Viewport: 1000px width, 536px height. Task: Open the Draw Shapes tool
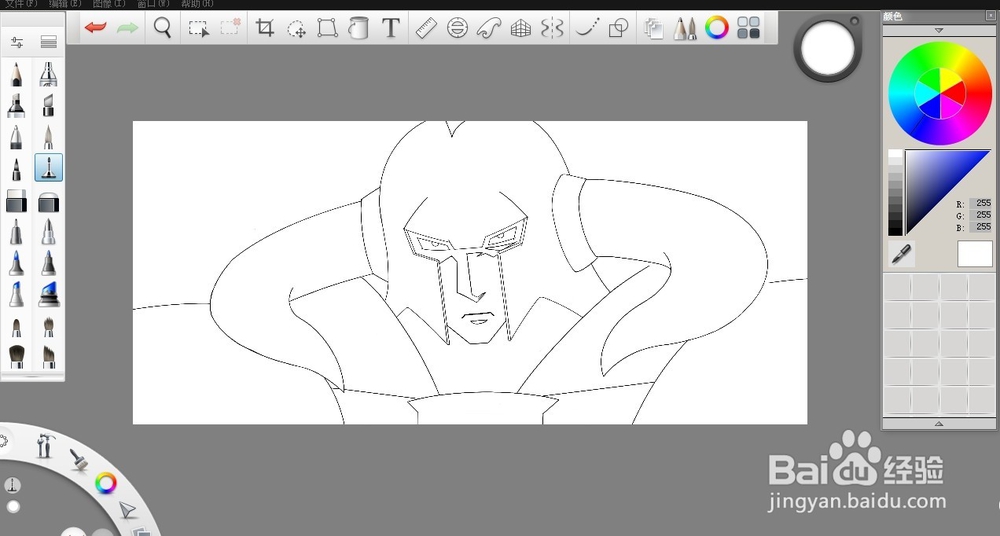(619, 28)
